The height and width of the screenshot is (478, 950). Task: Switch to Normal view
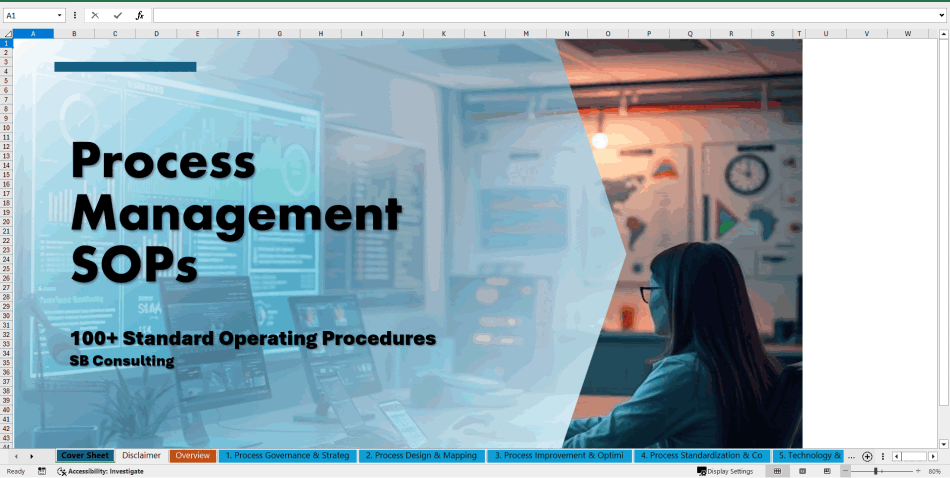coord(777,471)
